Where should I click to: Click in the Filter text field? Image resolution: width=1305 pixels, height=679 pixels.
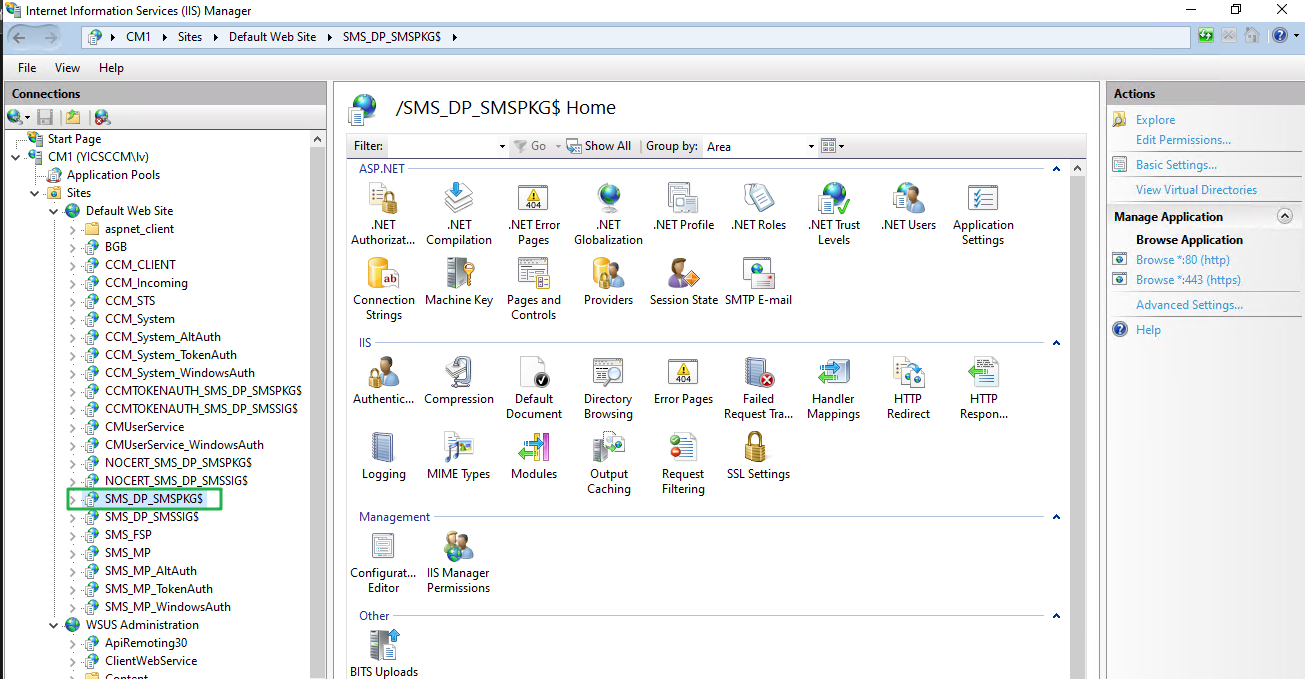coord(447,146)
